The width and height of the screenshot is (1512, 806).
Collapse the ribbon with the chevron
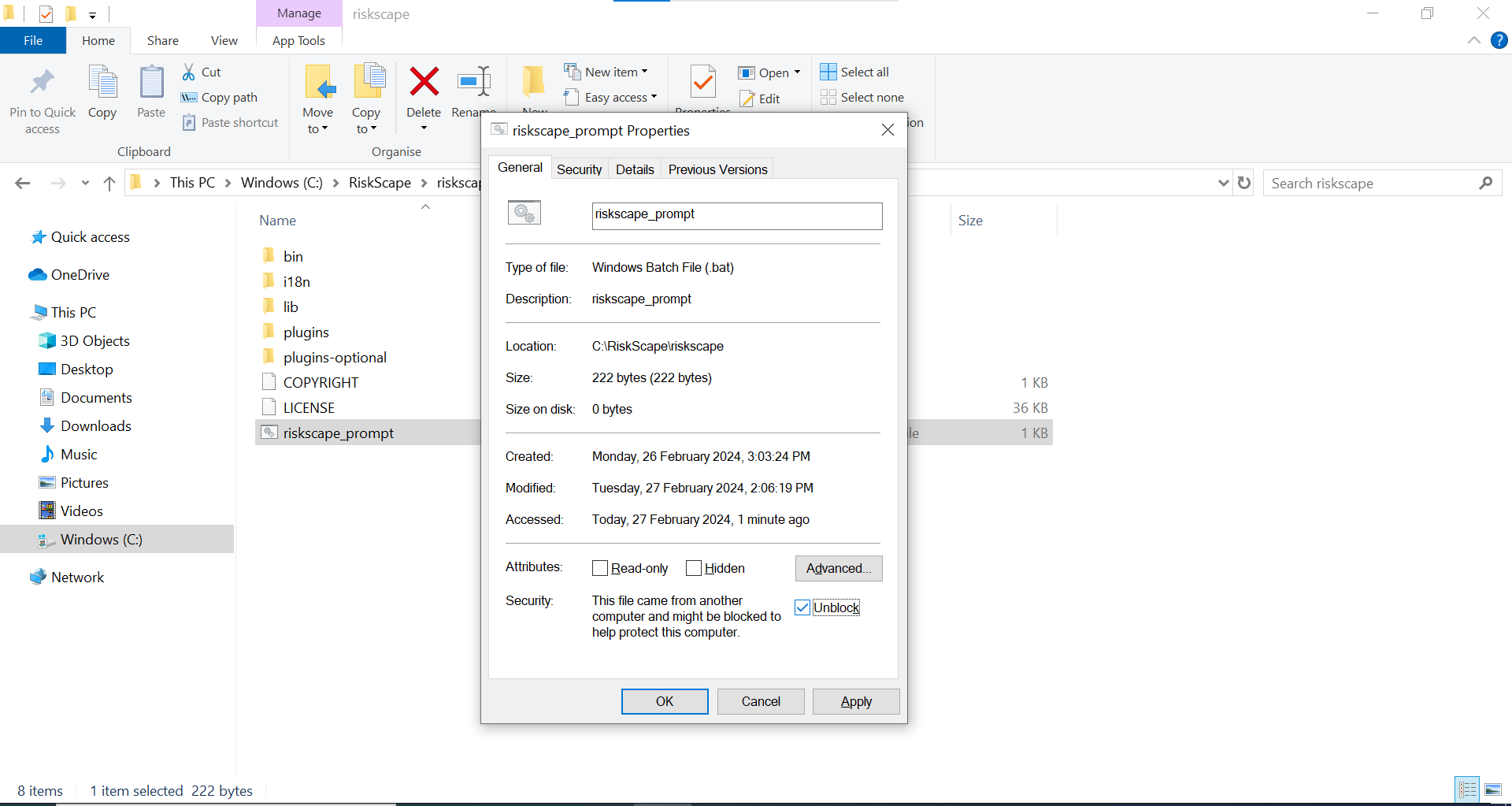1473,40
